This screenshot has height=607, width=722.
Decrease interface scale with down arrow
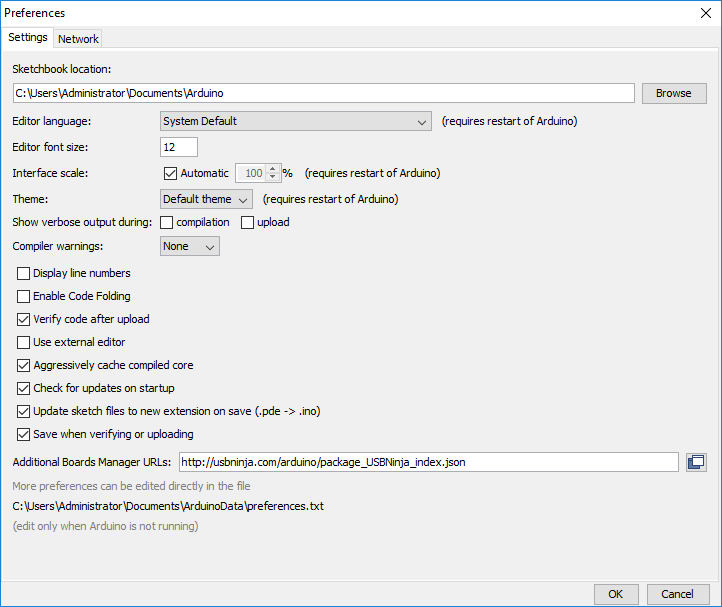click(273, 177)
